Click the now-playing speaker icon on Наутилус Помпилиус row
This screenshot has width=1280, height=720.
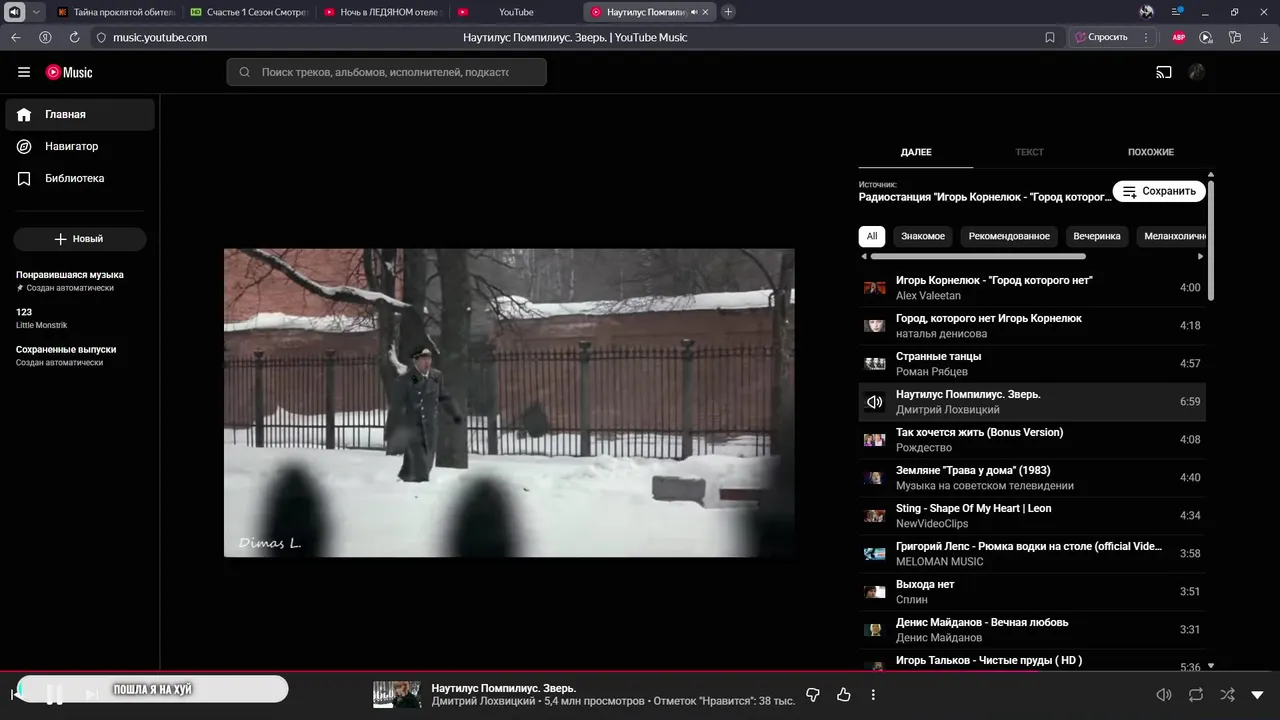point(875,402)
